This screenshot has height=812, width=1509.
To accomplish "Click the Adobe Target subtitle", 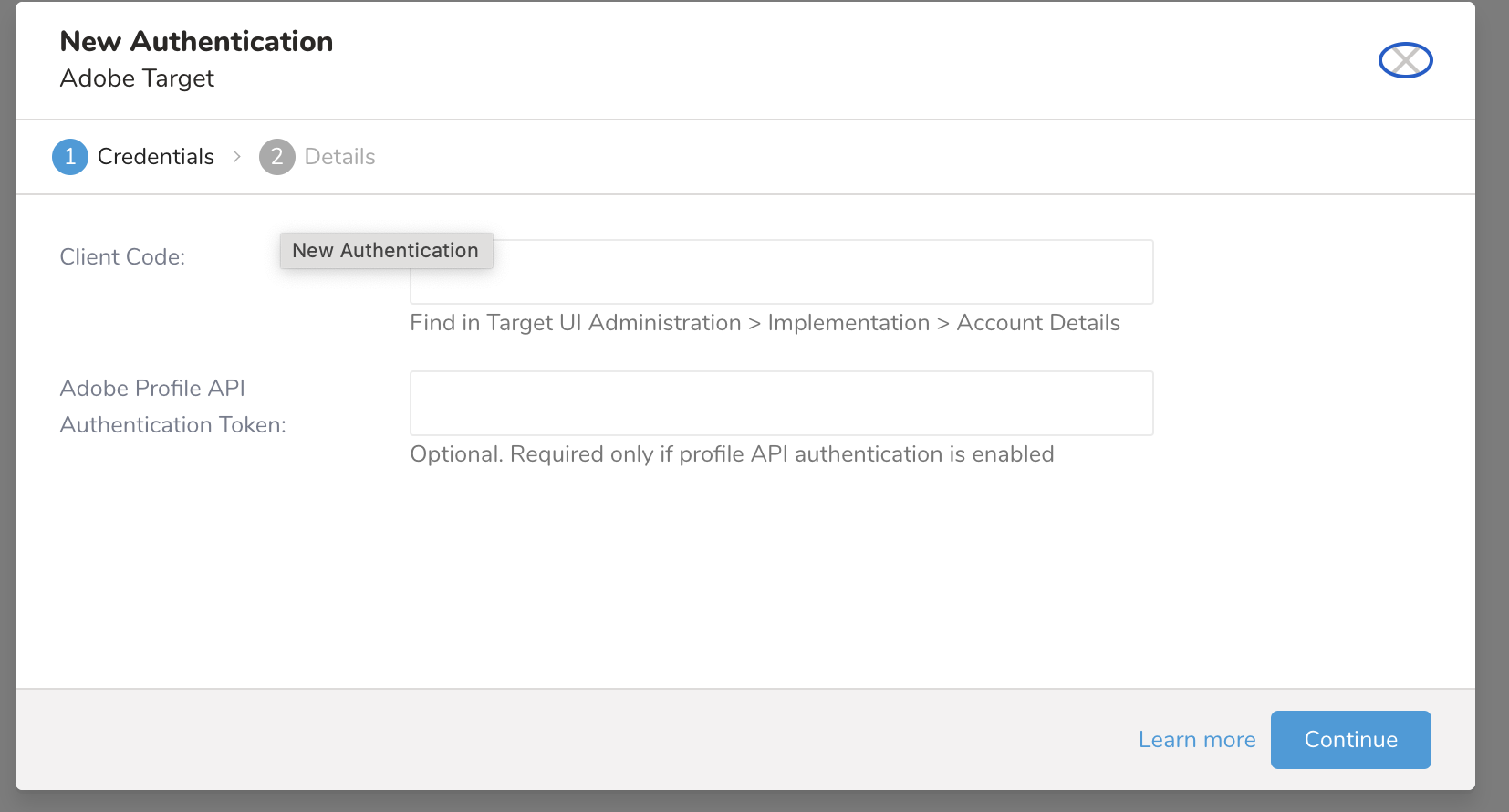I will tap(137, 78).
